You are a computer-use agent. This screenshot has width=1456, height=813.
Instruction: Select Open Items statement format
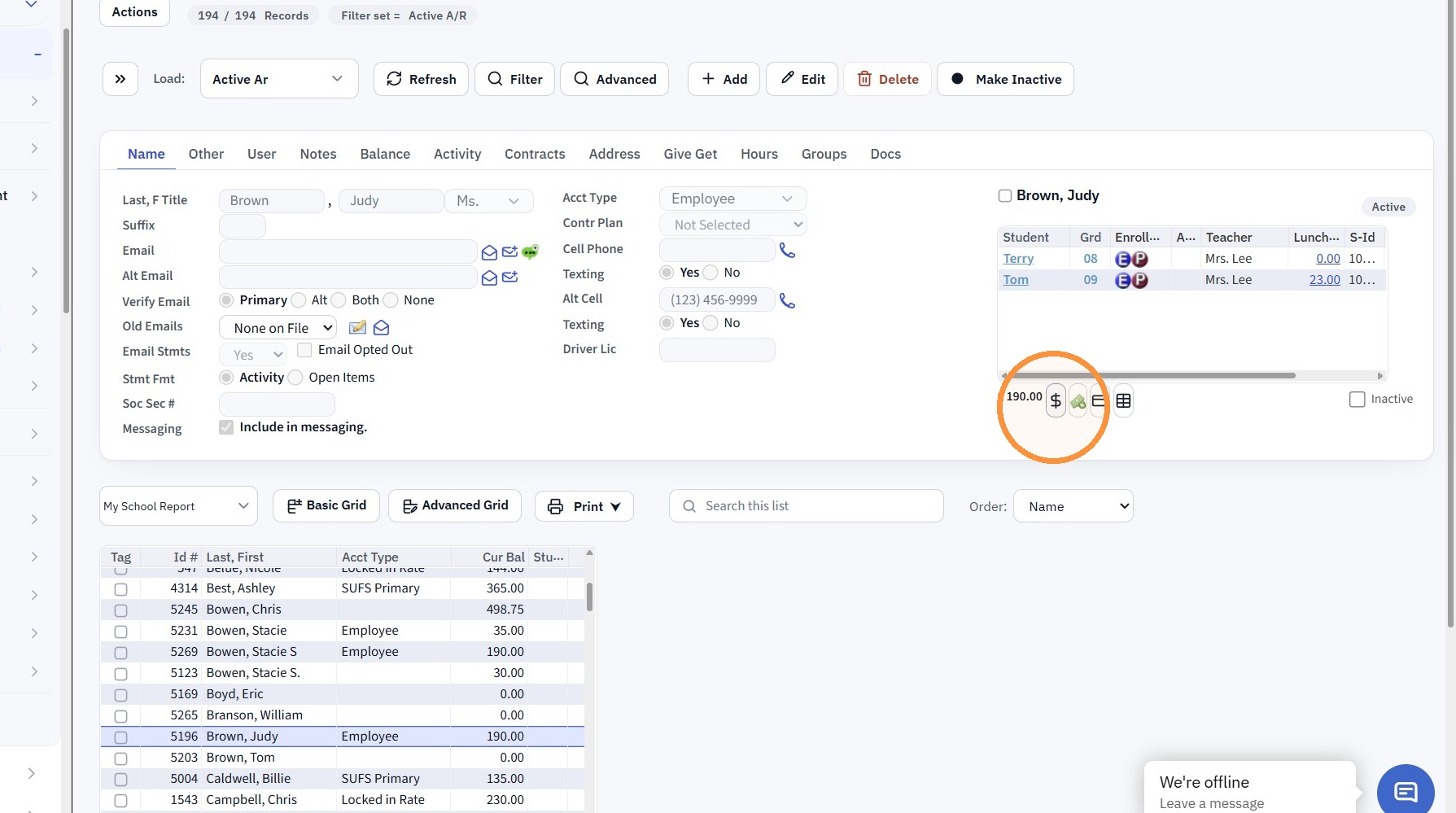coord(296,378)
